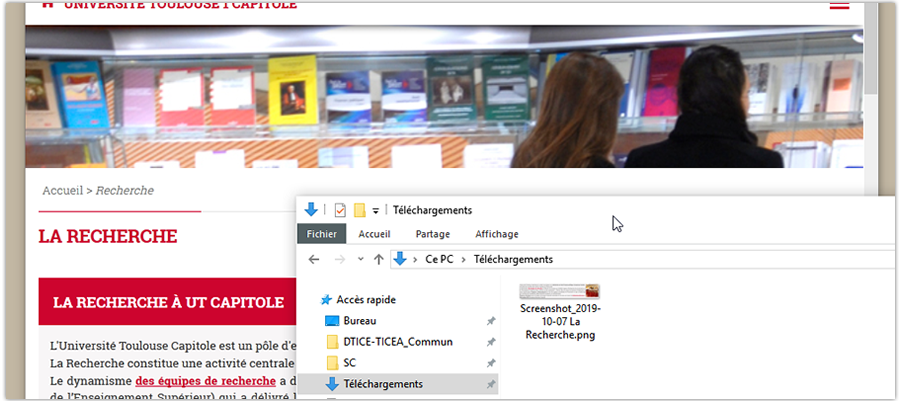Open the hamburger menu on the university site

tap(839, 5)
